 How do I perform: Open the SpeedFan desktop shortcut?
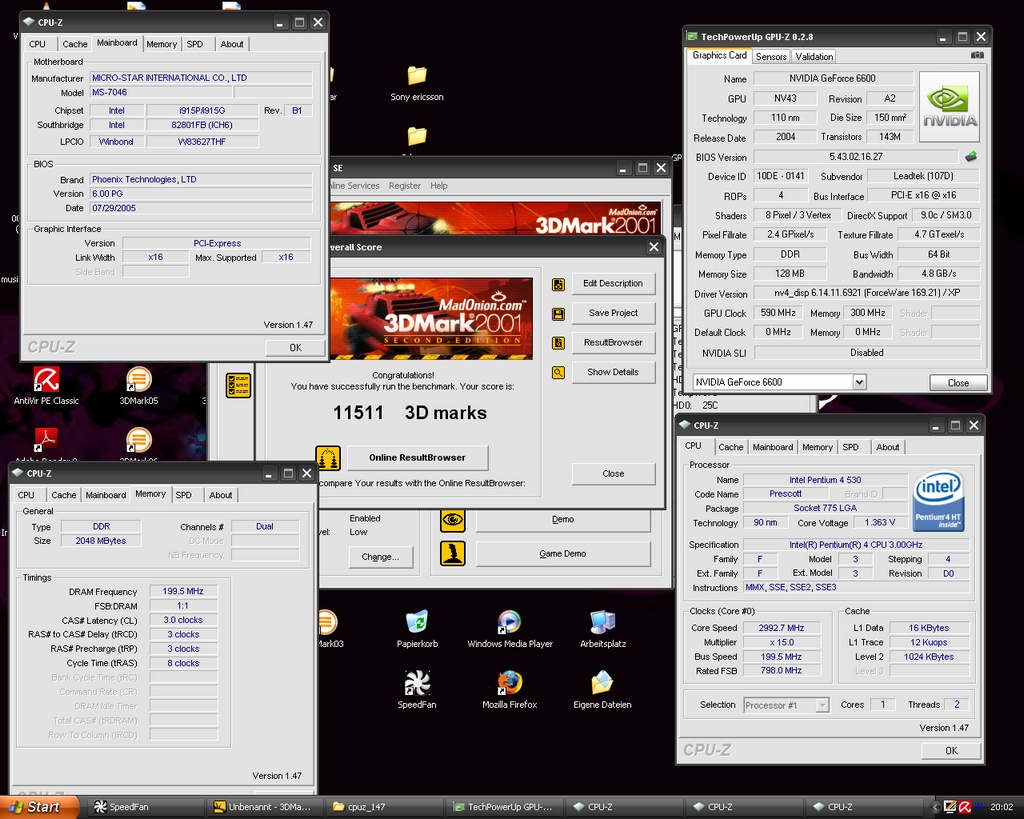417,690
